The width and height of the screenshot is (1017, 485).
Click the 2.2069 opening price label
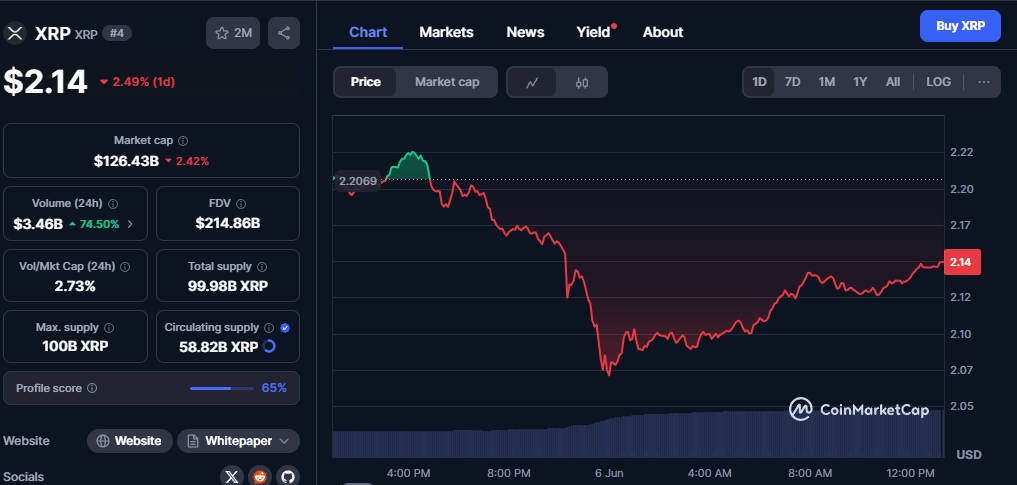(x=358, y=181)
